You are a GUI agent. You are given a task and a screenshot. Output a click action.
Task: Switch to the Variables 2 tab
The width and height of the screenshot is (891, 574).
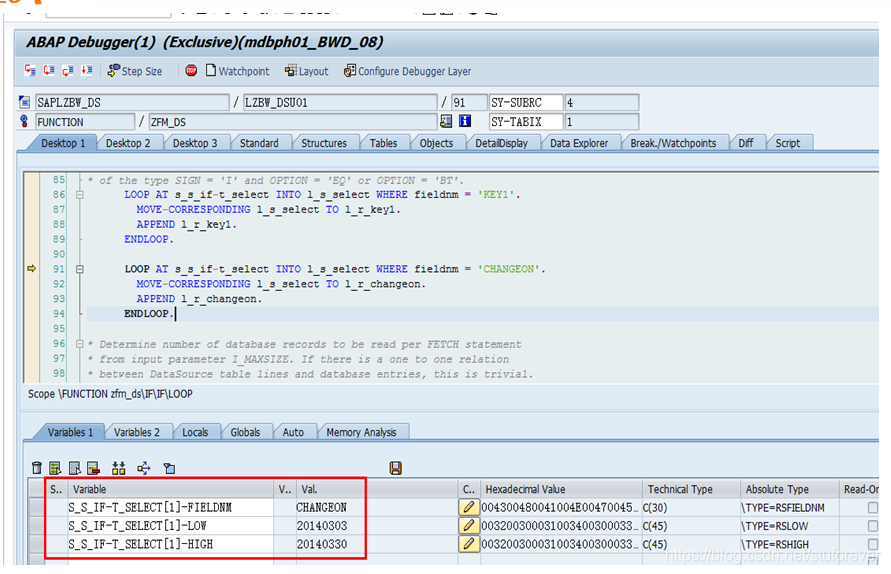136,432
